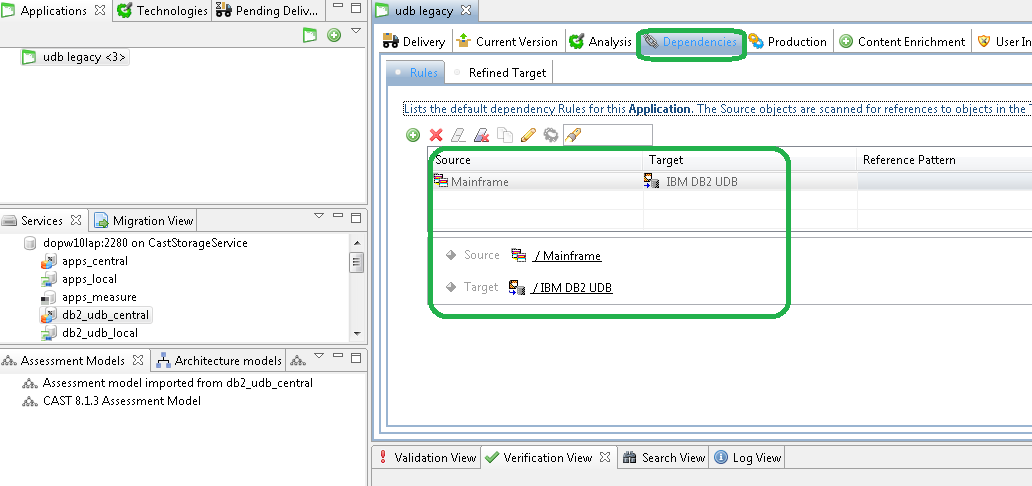Screen dimensions: 1032x486
Task: Open the Services panel view menu arrow
Action: 319,215
